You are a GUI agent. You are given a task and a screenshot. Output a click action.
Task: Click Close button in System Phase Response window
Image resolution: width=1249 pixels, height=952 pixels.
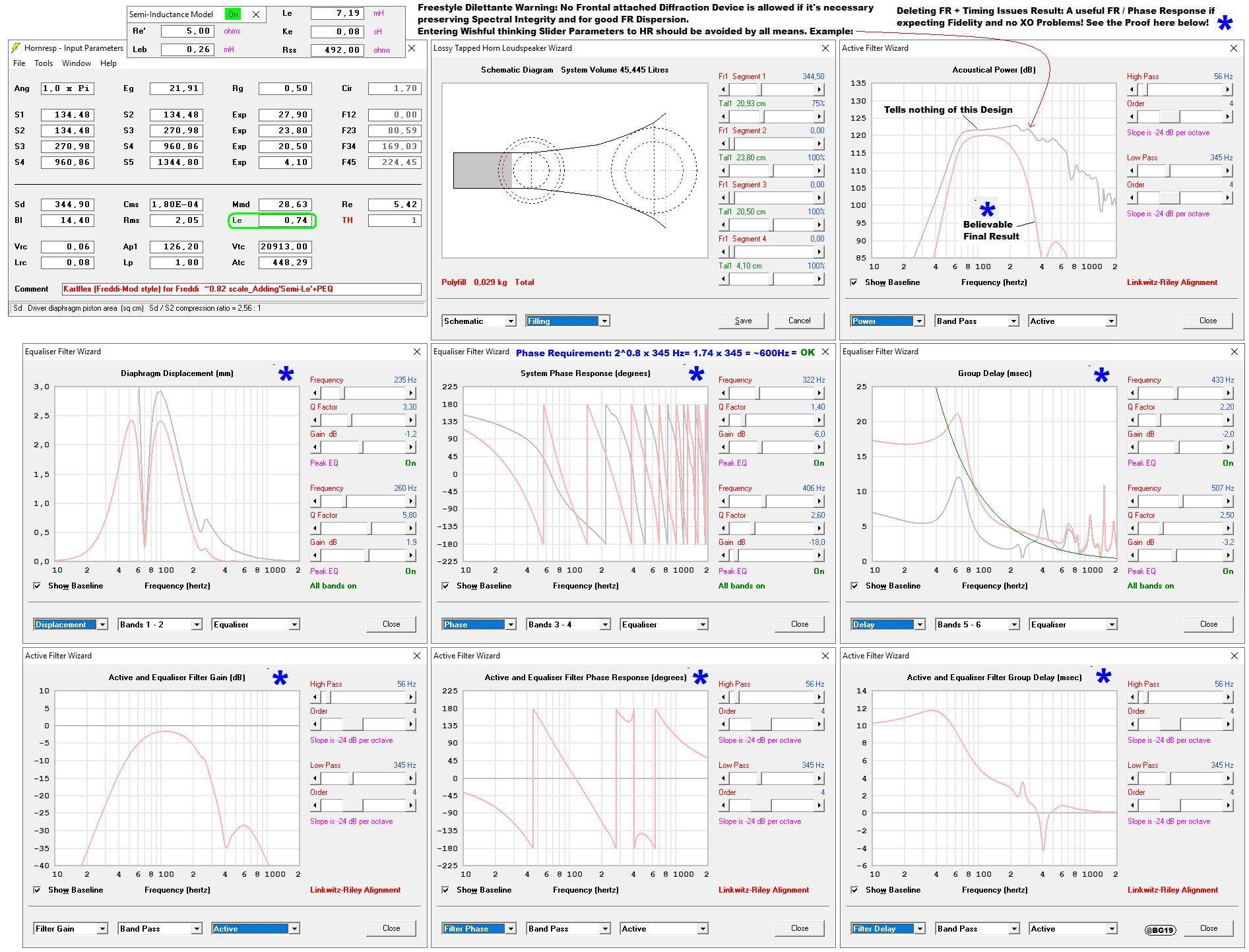[799, 624]
